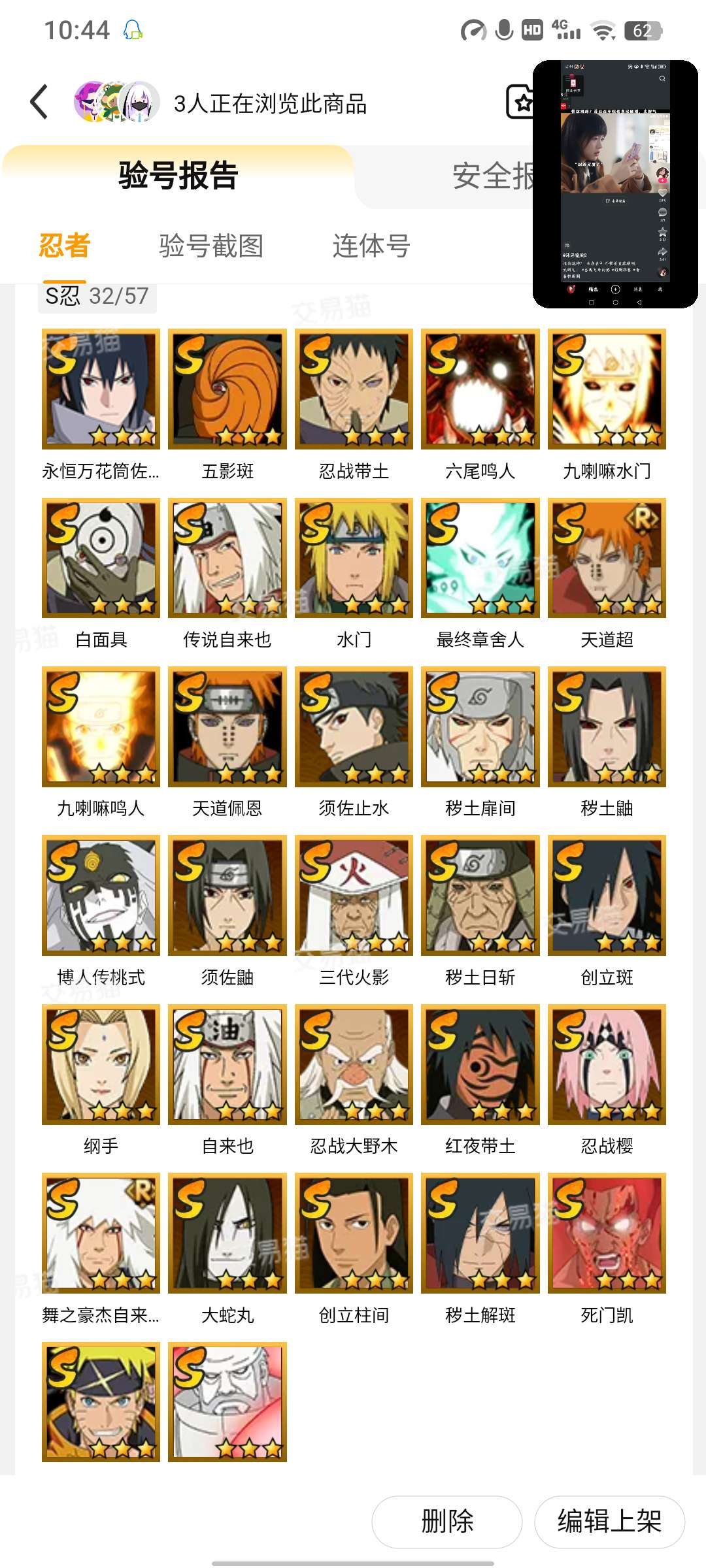This screenshot has height=1568, width=706.
Task: Tap the back arrow icon
Action: [x=39, y=102]
